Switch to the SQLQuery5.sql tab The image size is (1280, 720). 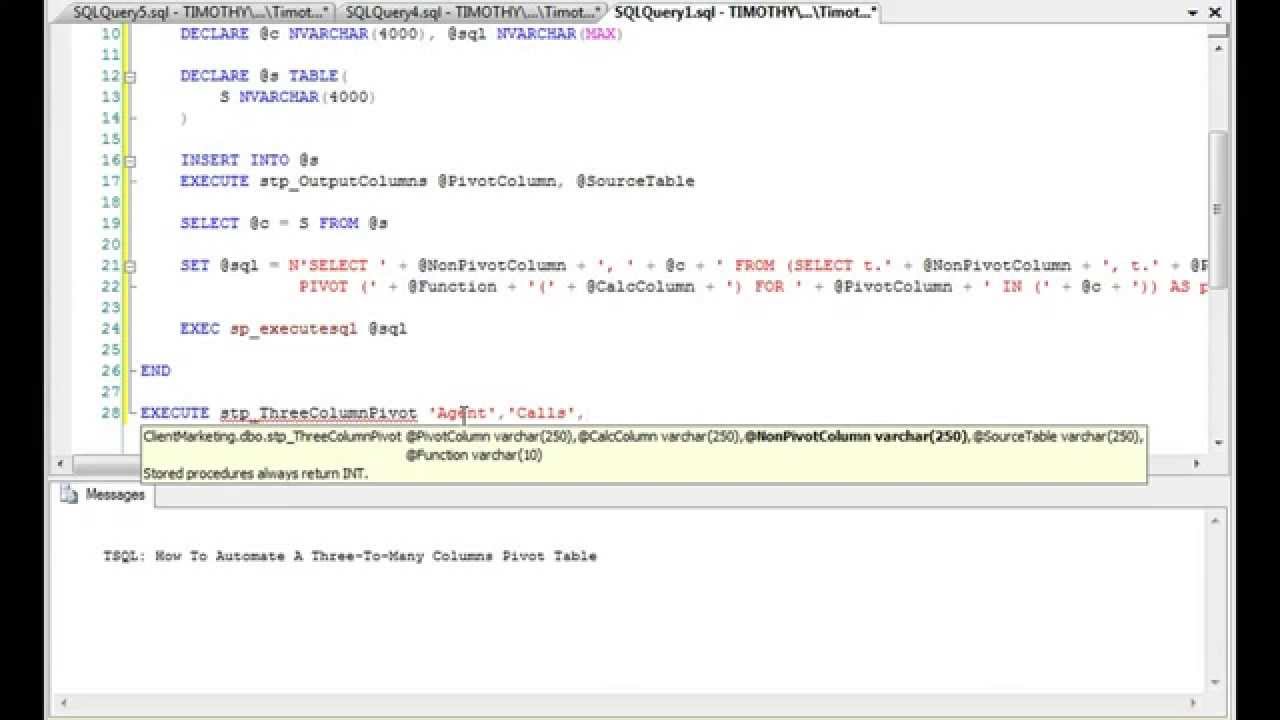click(x=200, y=12)
